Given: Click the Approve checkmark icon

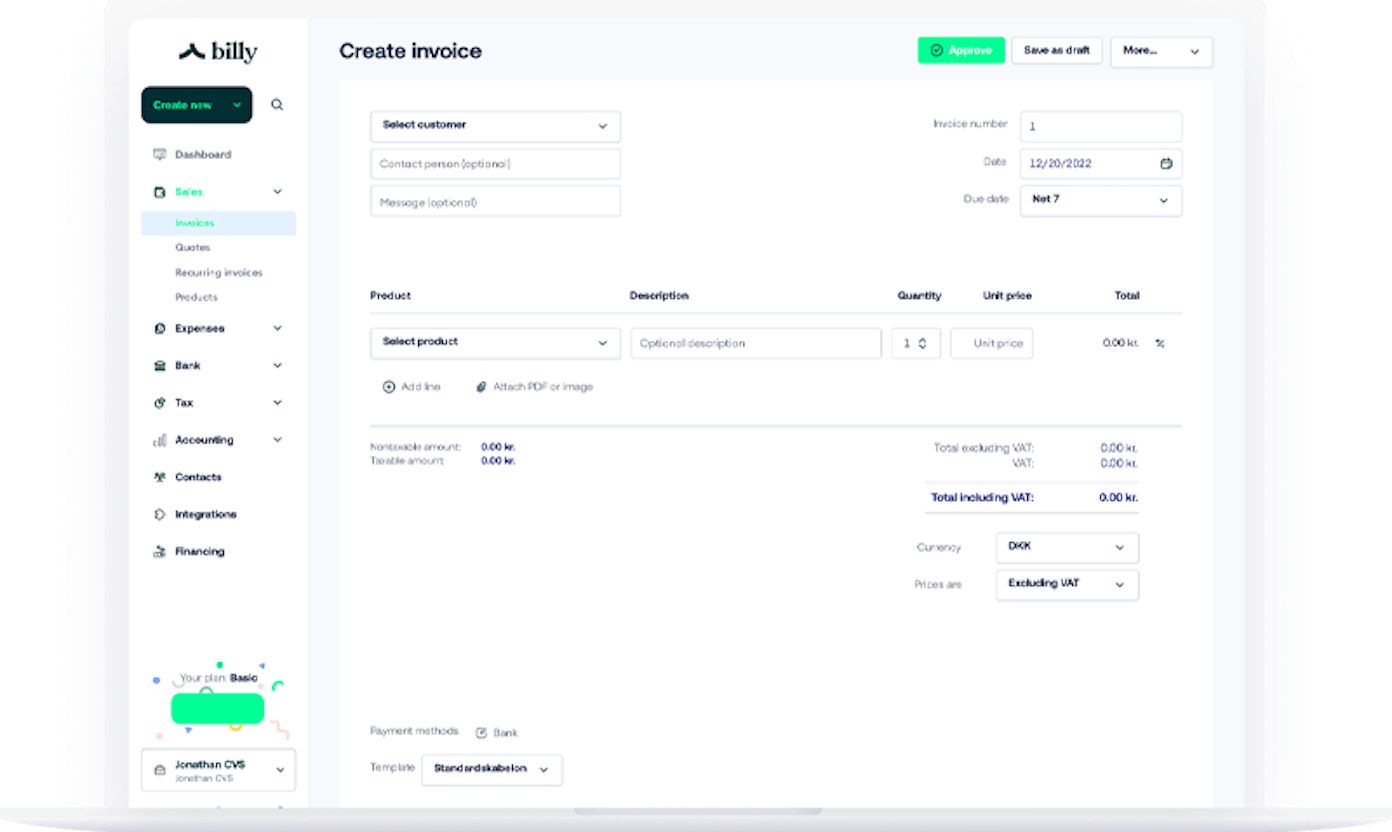Looking at the screenshot, I should coord(937,50).
